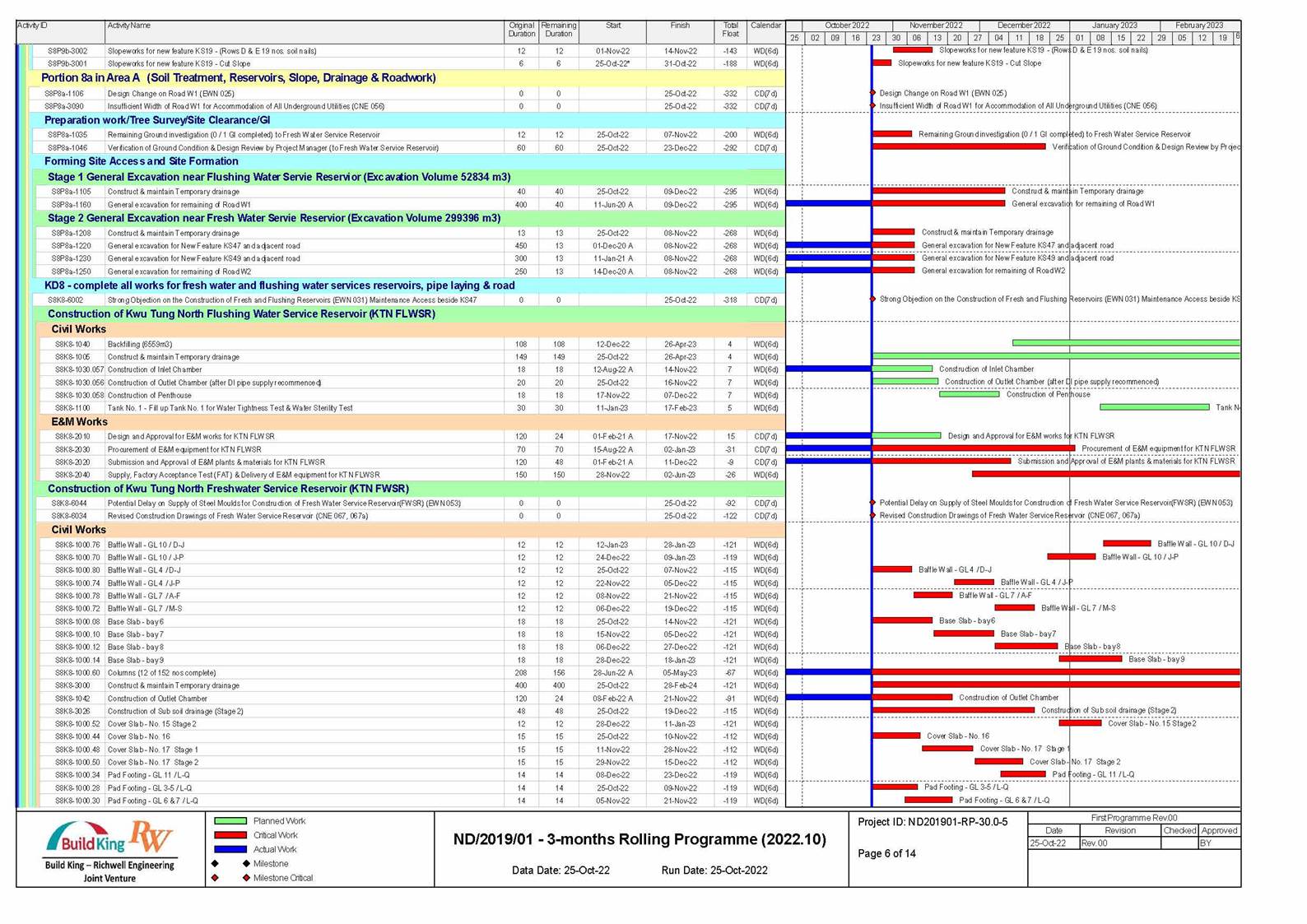Click the 'Approved' header in revision table
The width and height of the screenshot is (1307, 924).
tap(1219, 831)
